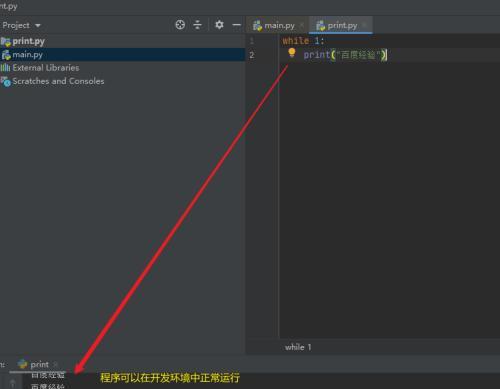Close the print.py editor tab
Image resolution: width=500 pixels, height=389 pixels.
(x=364, y=25)
